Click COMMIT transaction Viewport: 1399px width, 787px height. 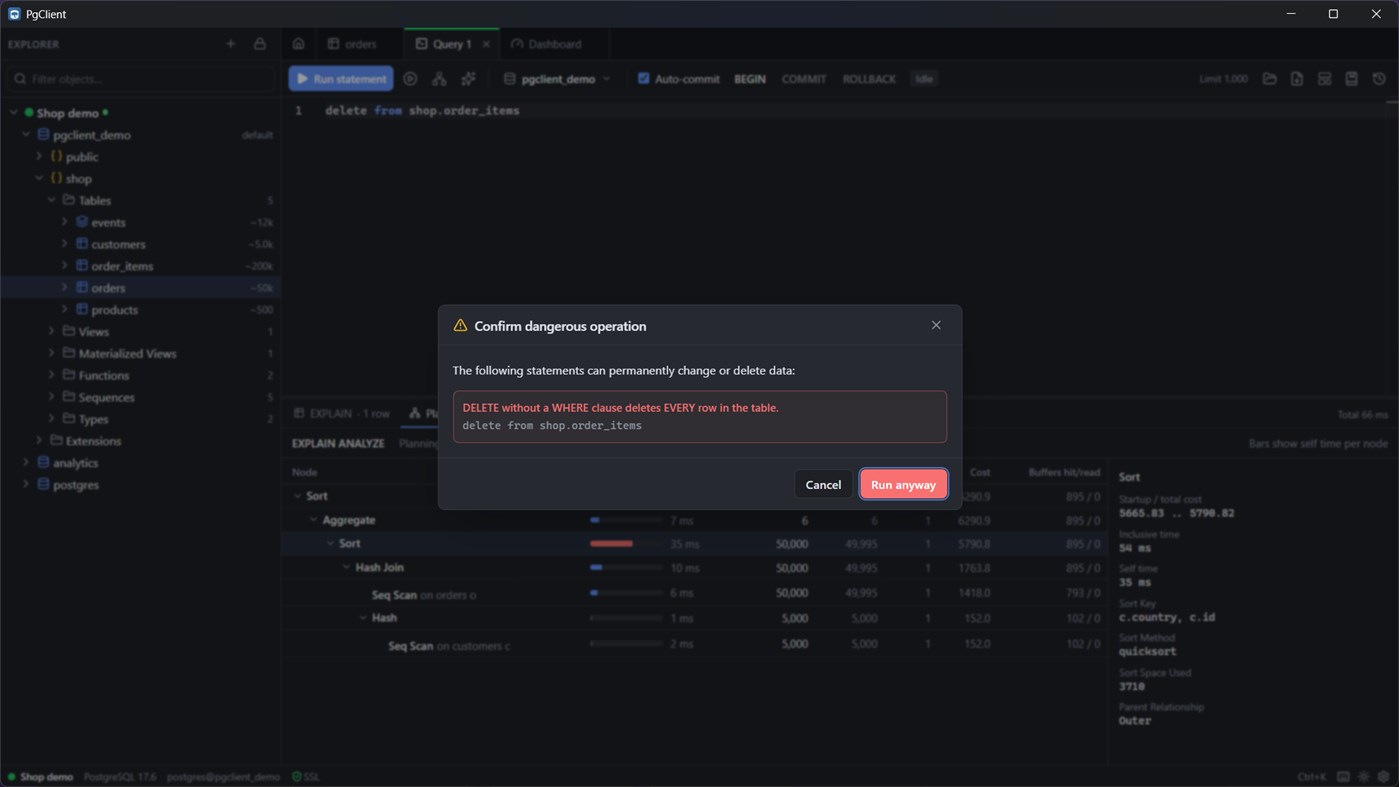tap(804, 79)
